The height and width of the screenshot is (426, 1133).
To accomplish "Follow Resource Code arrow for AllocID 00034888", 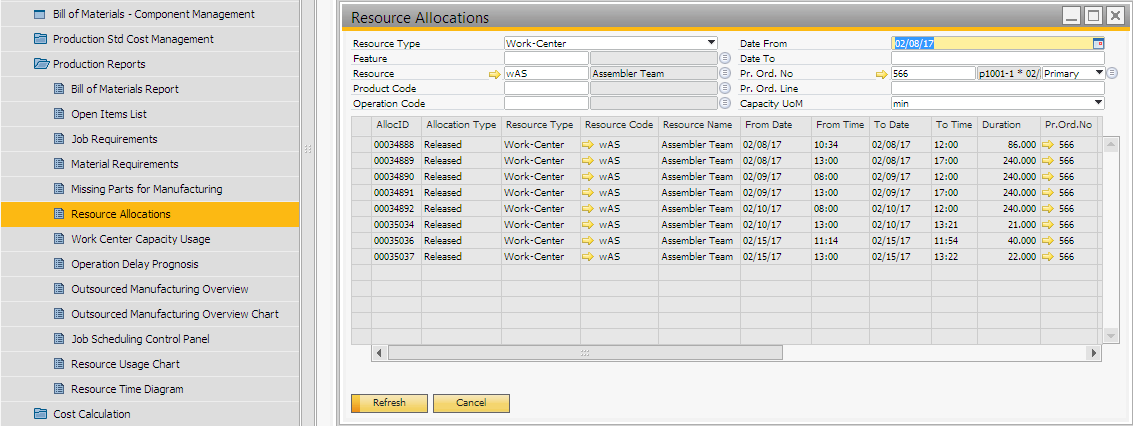I will pyautogui.click(x=588, y=145).
